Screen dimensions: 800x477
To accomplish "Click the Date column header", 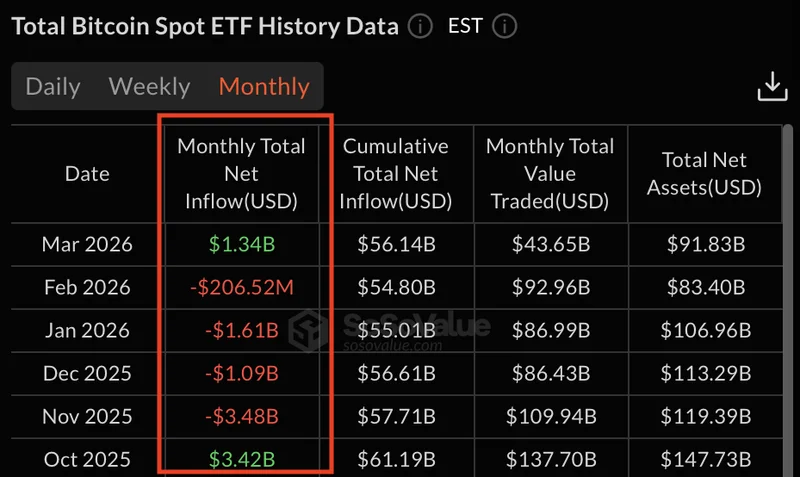I will coord(87,173).
